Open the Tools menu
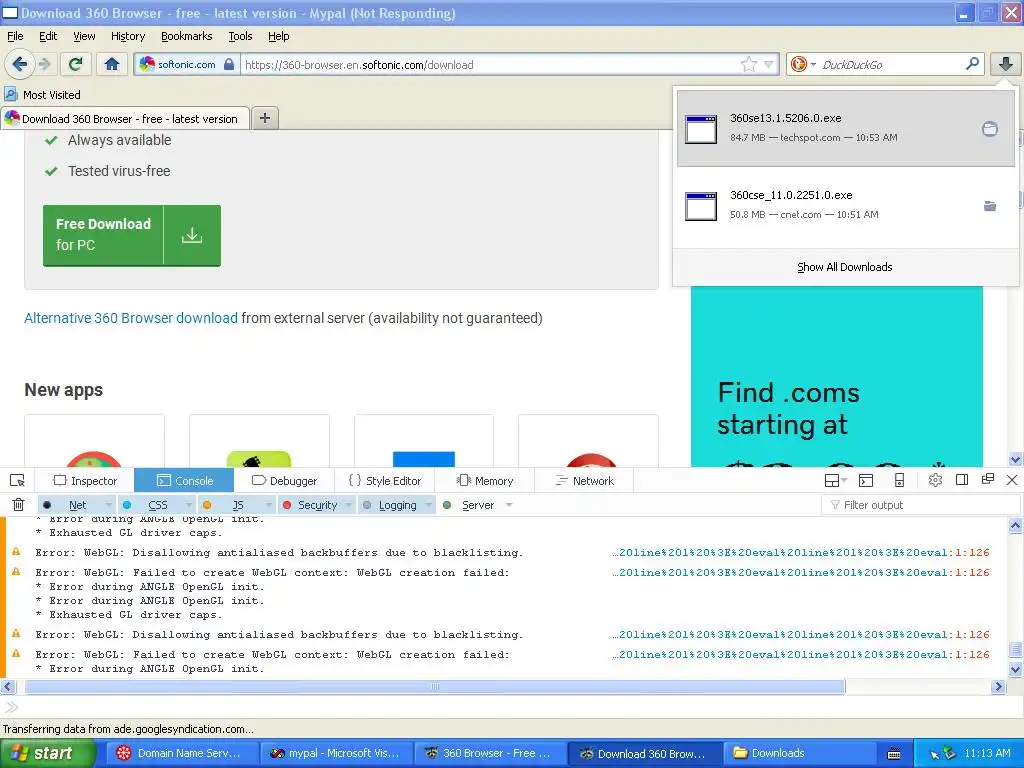 [240, 36]
